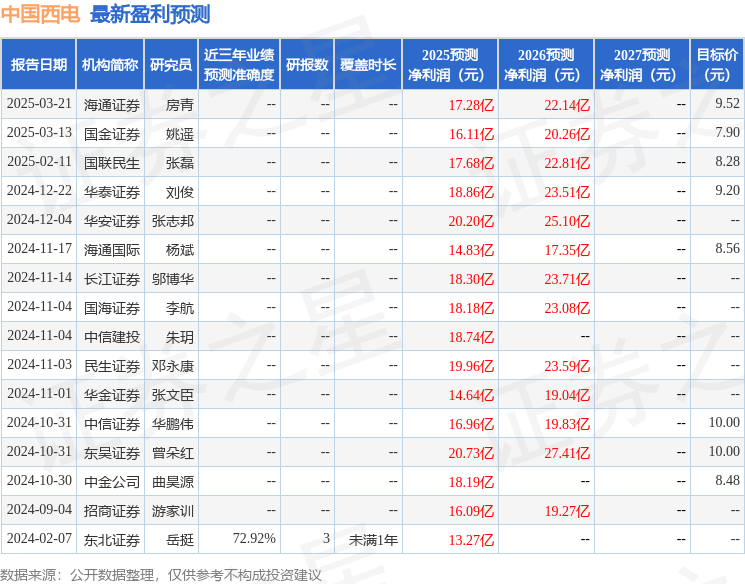Click researcher name 李航

[x=180, y=308]
